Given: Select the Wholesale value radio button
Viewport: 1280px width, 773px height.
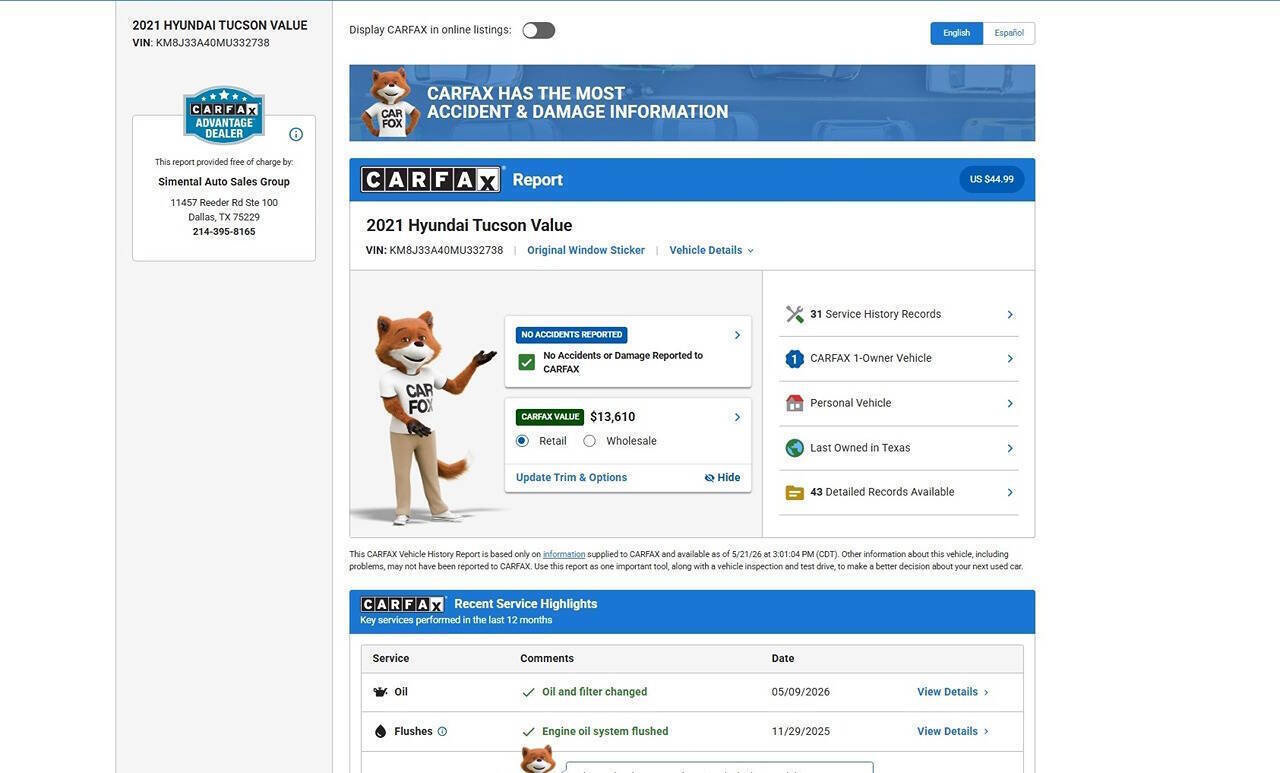Looking at the screenshot, I should click(589, 441).
